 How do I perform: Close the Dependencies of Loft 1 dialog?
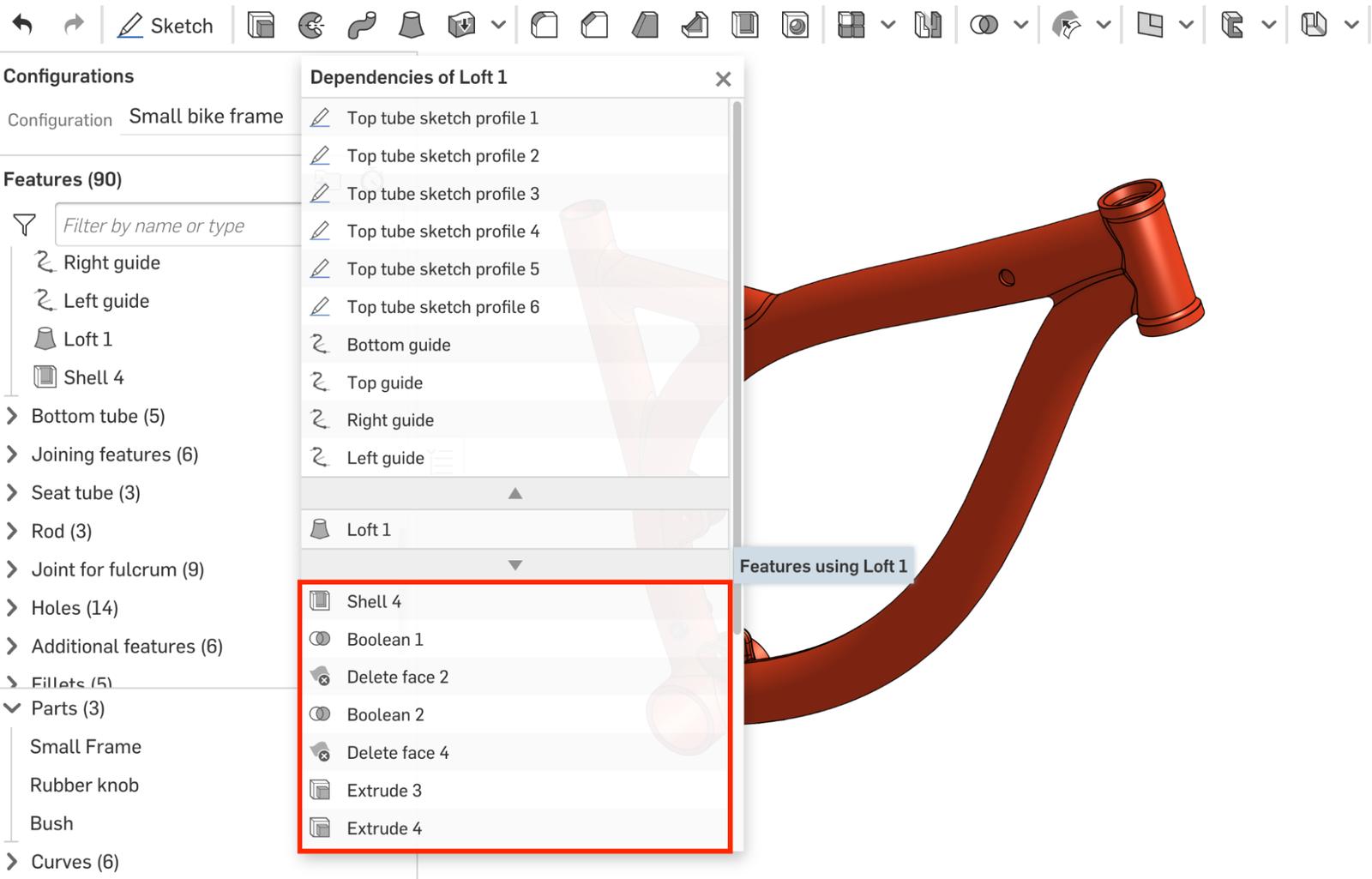point(723,78)
